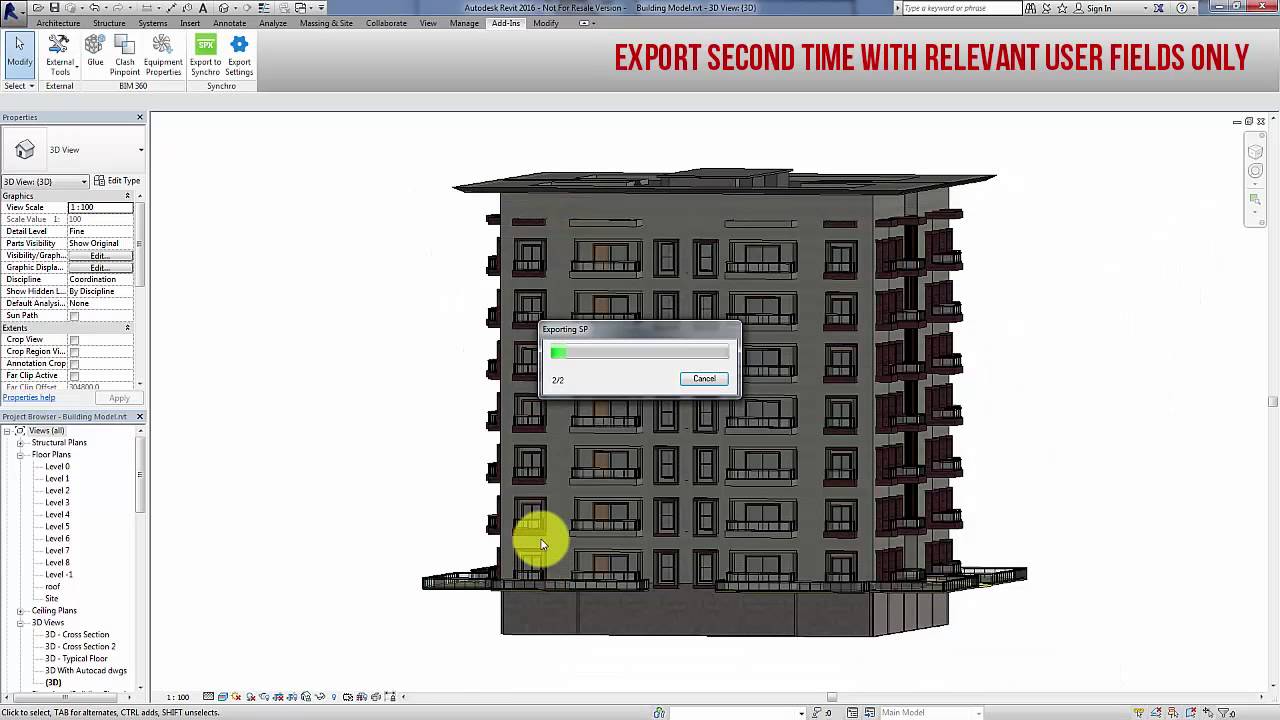Open Equipment Properties tool
Viewport: 1280px width, 720px height.
coord(163,55)
